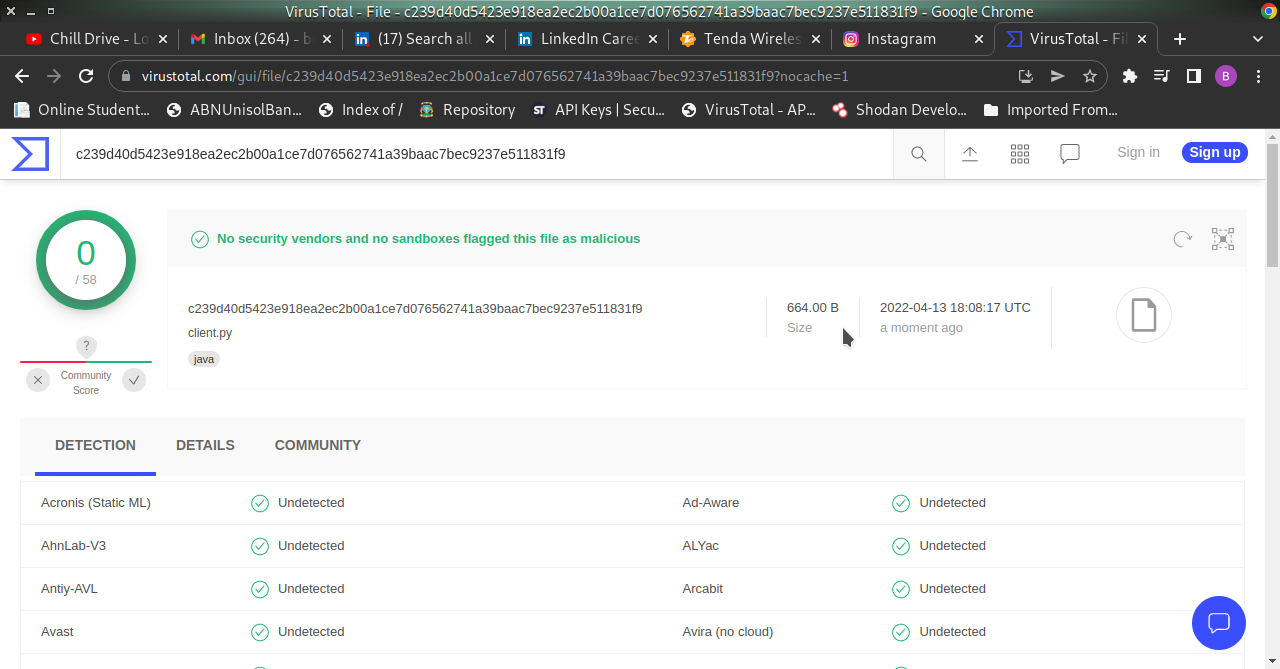
Task: Click the share send icon in the address bar
Action: (x=1058, y=76)
